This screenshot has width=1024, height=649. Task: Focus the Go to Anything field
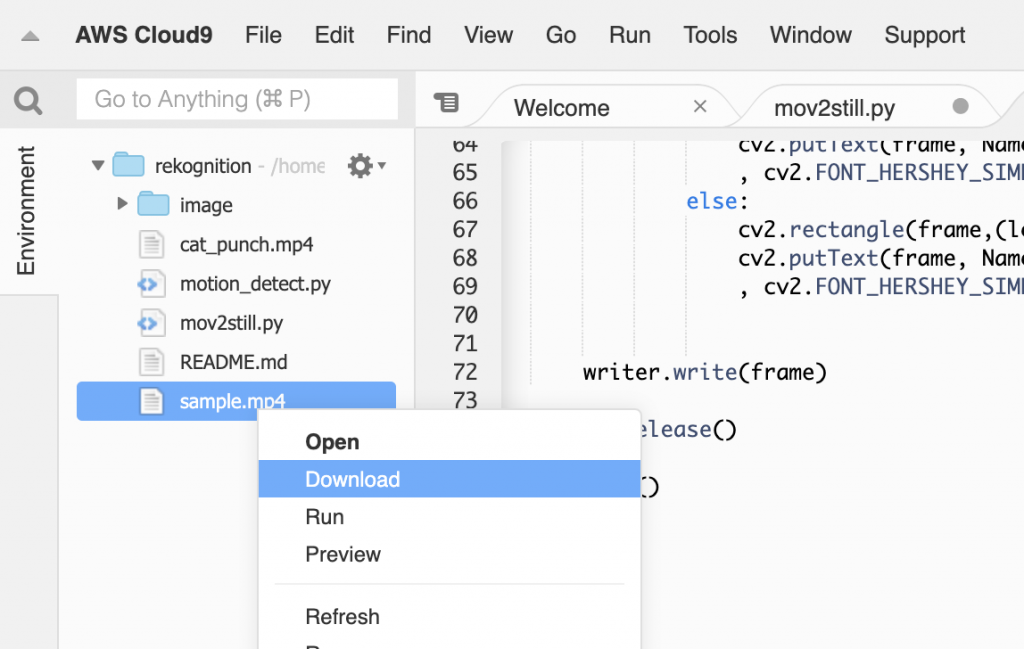237,99
